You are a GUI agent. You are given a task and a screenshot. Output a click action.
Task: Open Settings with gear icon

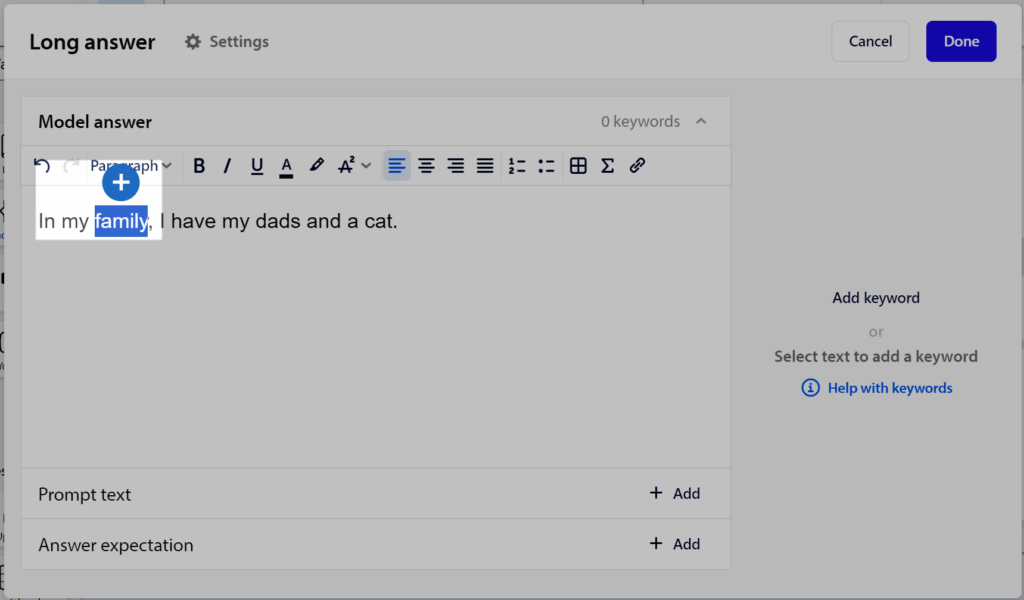click(x=227, y=42)
